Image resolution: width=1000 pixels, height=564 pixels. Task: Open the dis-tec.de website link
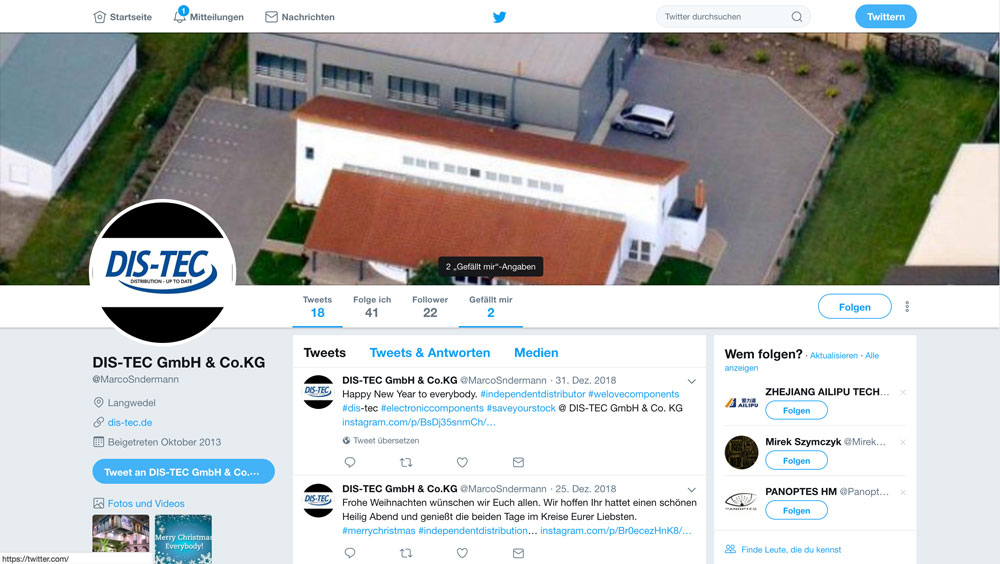pyautogui.click(x=129, y=422)
